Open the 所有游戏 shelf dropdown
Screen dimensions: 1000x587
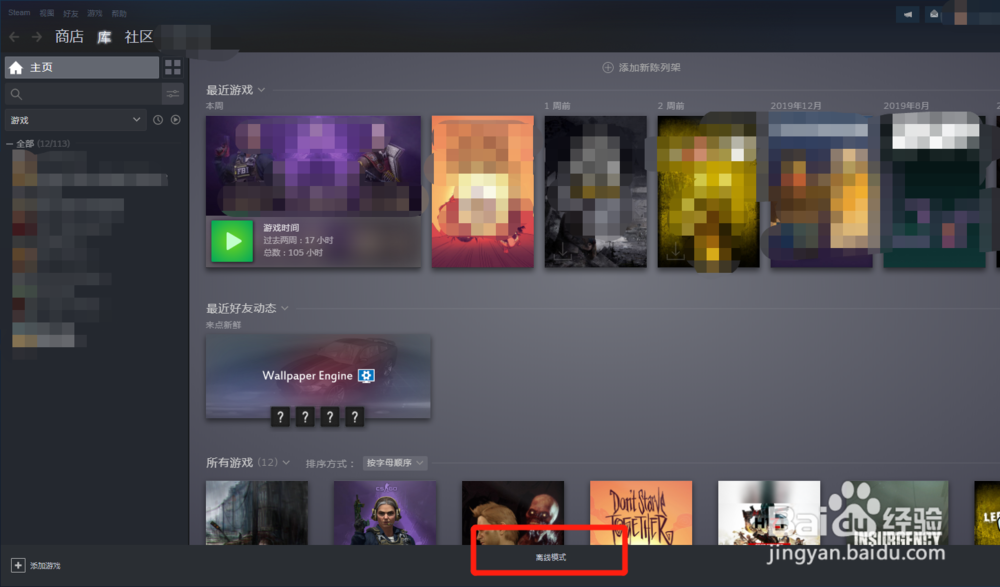click(x=286, y=463)
